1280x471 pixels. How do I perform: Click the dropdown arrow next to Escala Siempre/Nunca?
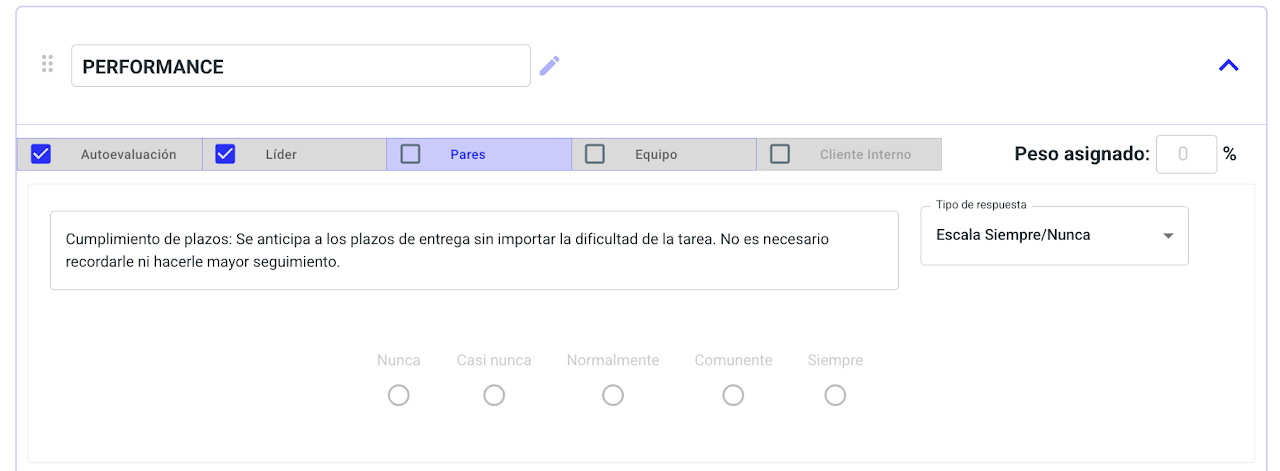[x=1168, y=236]
